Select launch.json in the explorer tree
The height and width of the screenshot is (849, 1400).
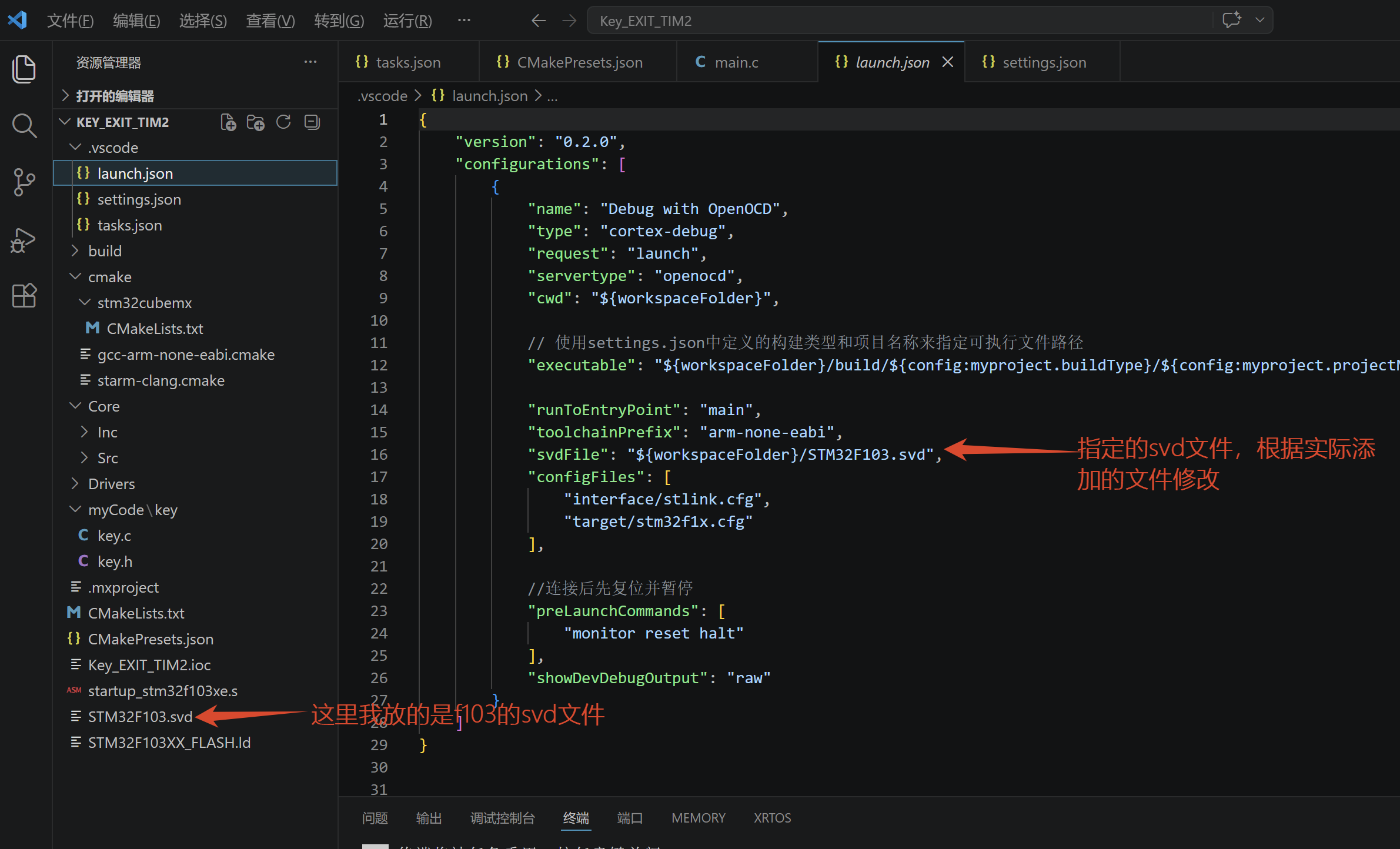coord(195,173)
